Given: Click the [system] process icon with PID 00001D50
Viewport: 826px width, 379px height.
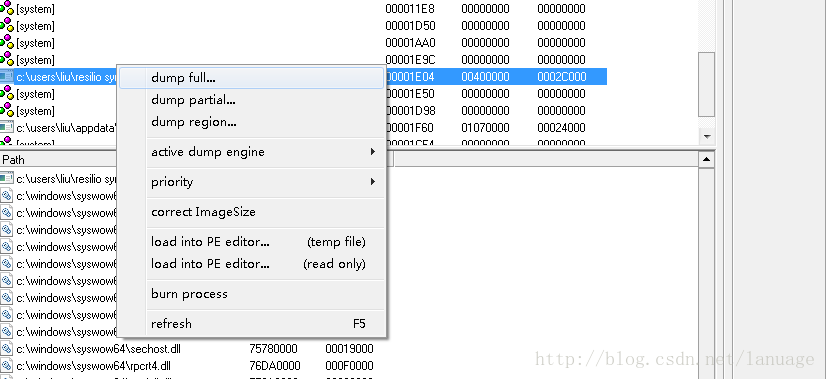Looking at the screenshot, I should (6, 25).
